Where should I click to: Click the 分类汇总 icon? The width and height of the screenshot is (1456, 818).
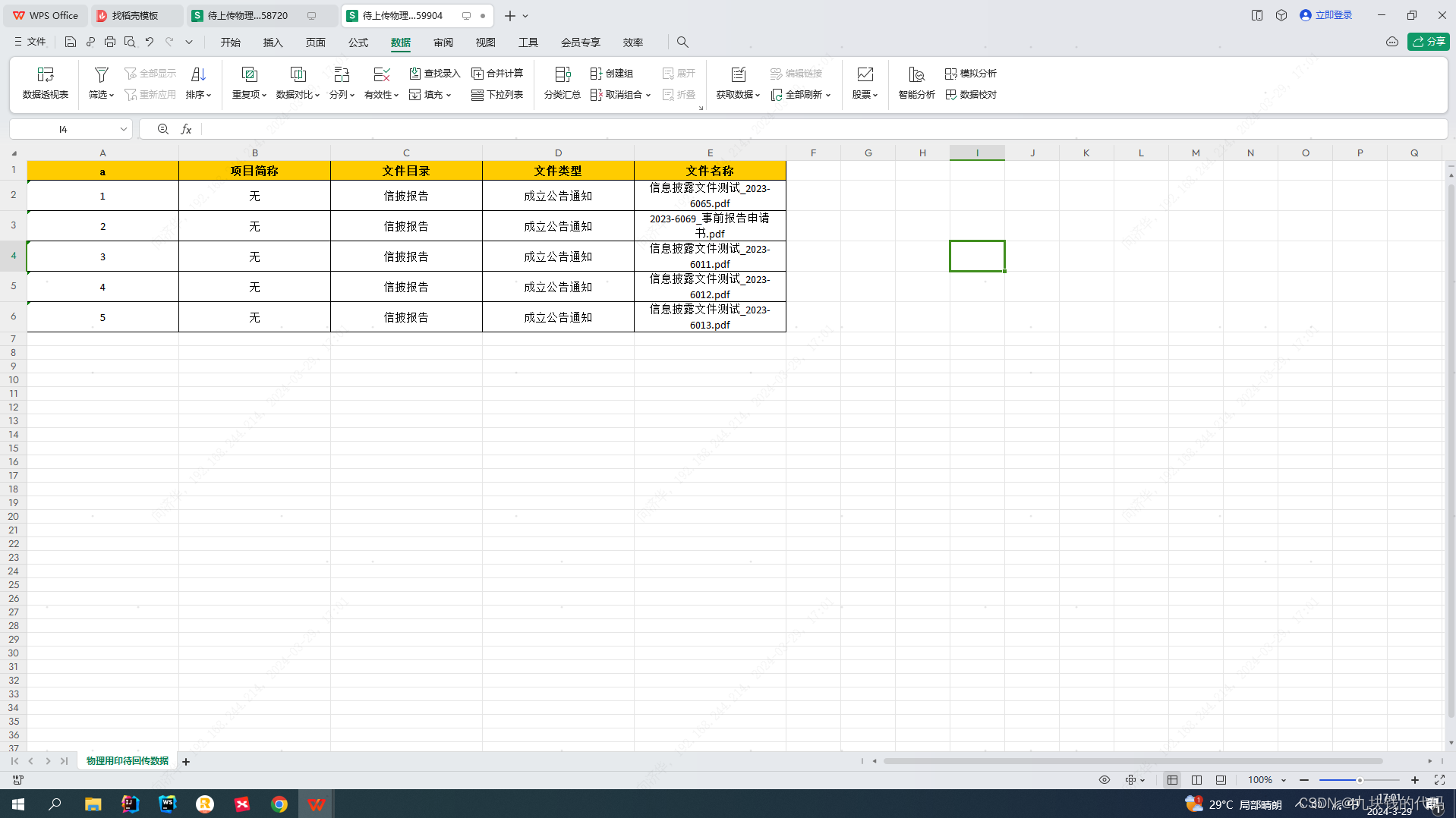(562, 82)
